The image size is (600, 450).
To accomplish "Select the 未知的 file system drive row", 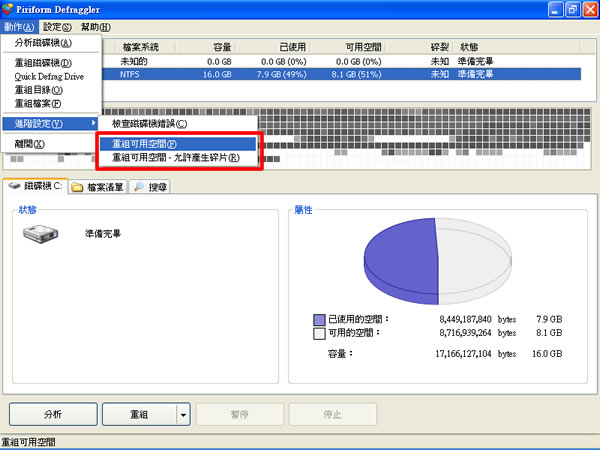I will click(x=341, y=61).
